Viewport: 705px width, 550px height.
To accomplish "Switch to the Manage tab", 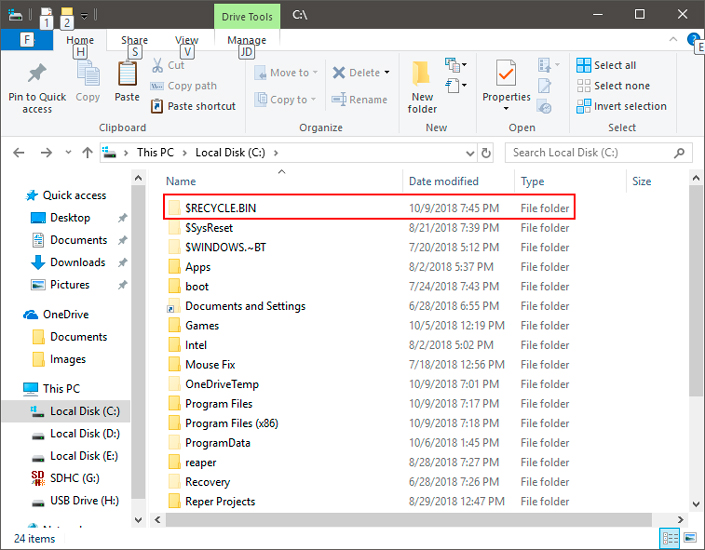I will (x=246, y=40).
